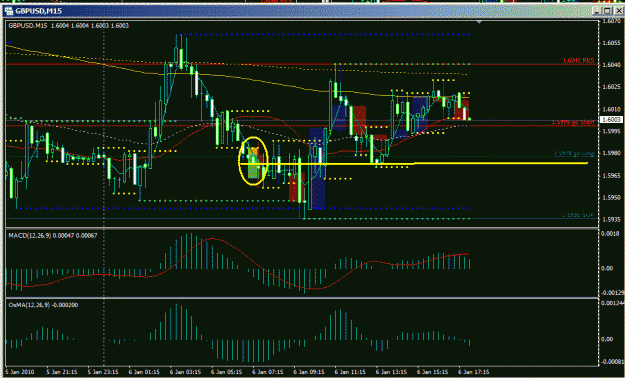
Task: Click the OHLC header line reading 1.6004 1.6004 1.6003 1.6003
Action: coord(90,26)
